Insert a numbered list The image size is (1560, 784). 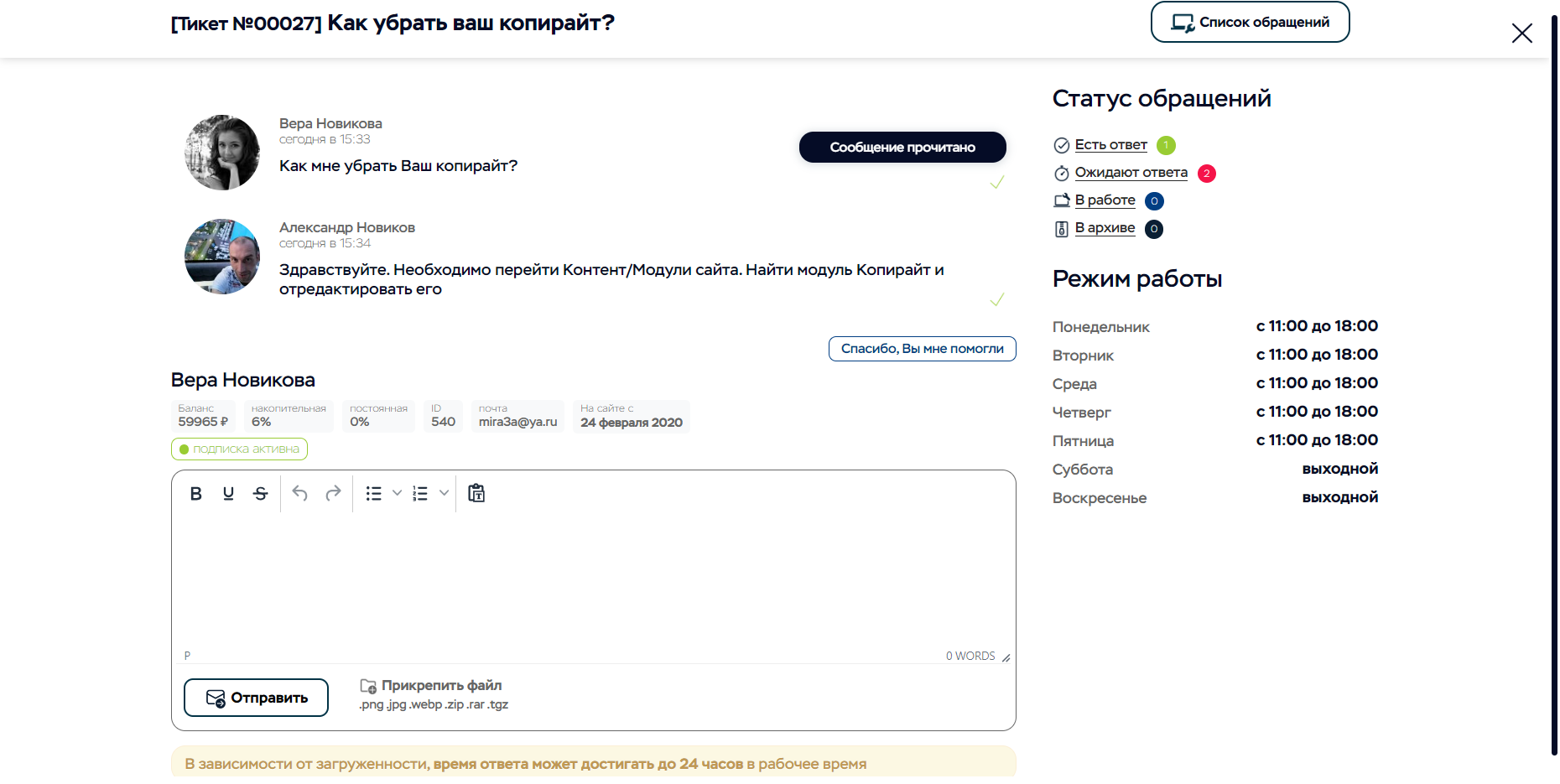point(420,494)
